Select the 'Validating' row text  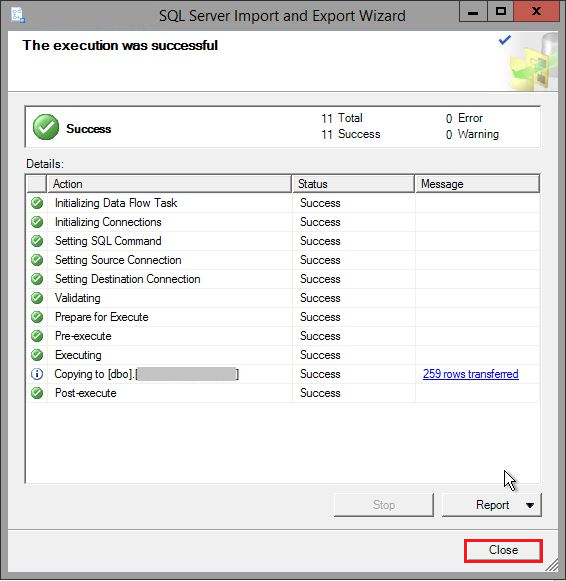[x=77, y=298]
